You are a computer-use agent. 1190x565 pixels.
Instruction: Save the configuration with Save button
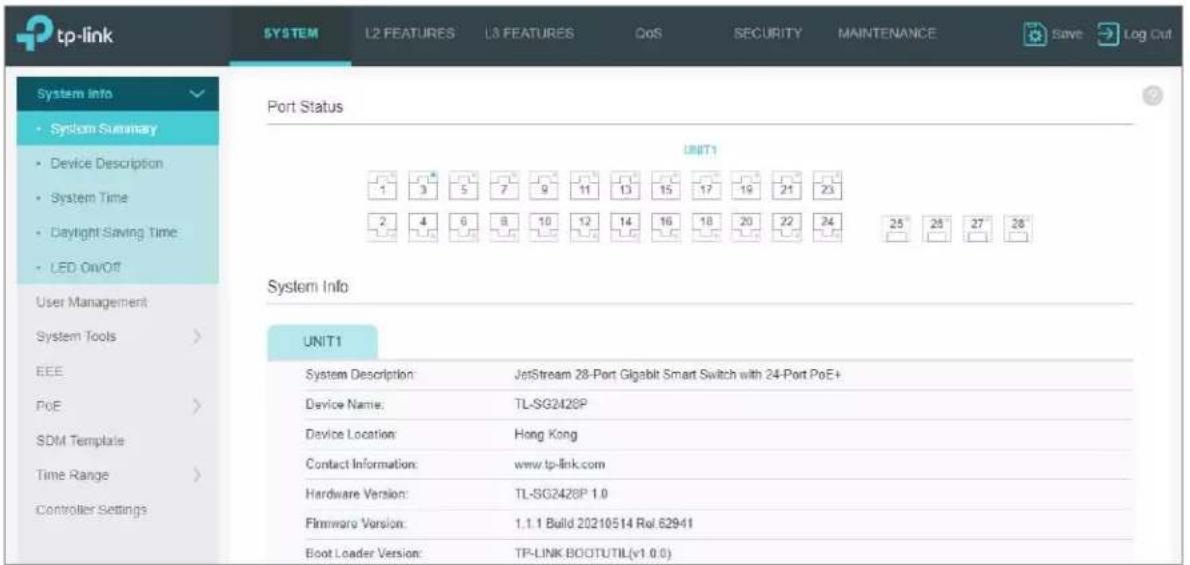[1055, 33]
